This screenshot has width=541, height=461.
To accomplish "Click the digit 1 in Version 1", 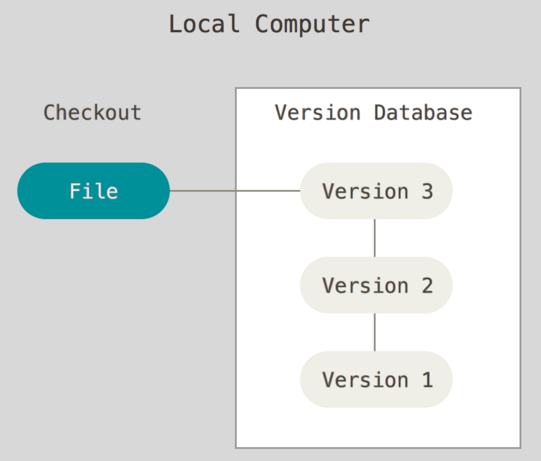I will point(427,380).
